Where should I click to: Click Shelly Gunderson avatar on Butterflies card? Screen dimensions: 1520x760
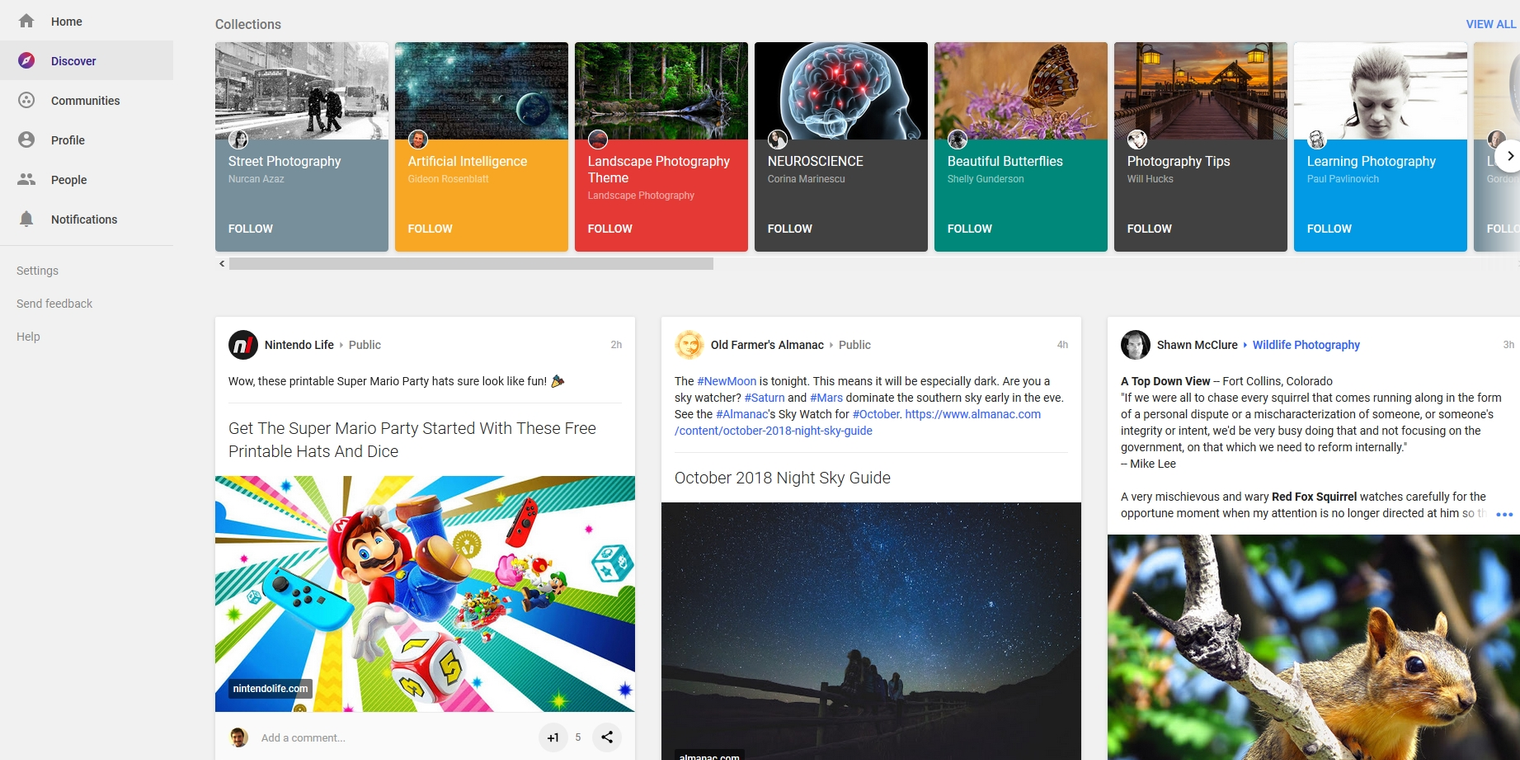click(x=957, y=139)
